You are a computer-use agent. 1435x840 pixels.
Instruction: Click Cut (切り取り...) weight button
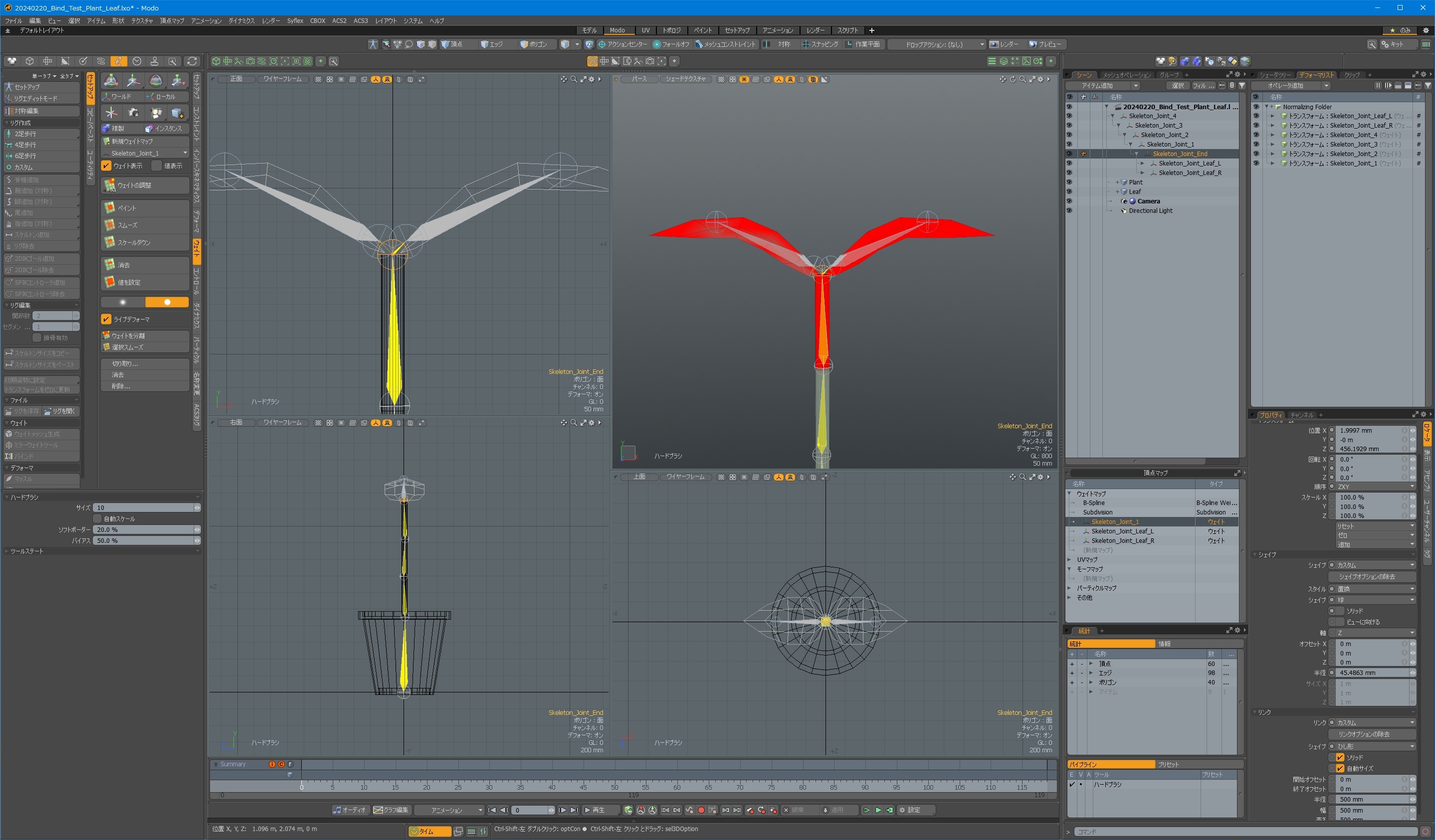point(145,363)
